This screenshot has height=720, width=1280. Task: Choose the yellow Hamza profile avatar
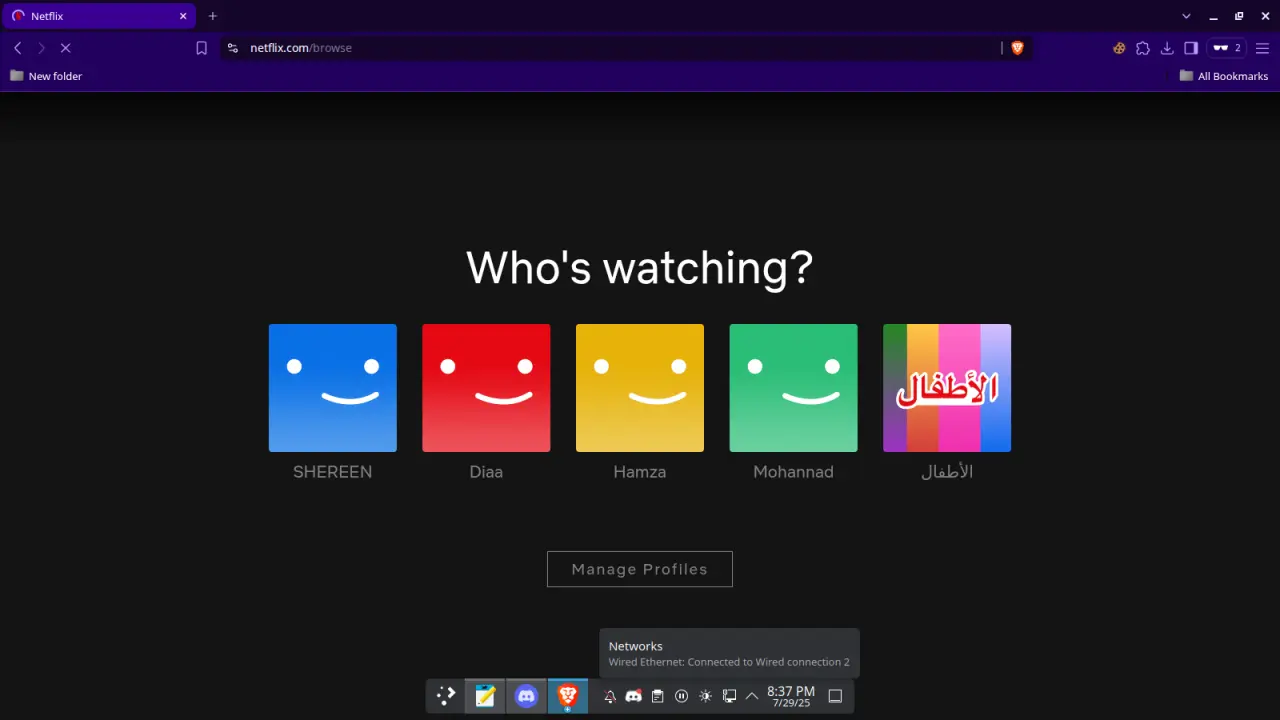pyautogui.click(x=640, y=388)
